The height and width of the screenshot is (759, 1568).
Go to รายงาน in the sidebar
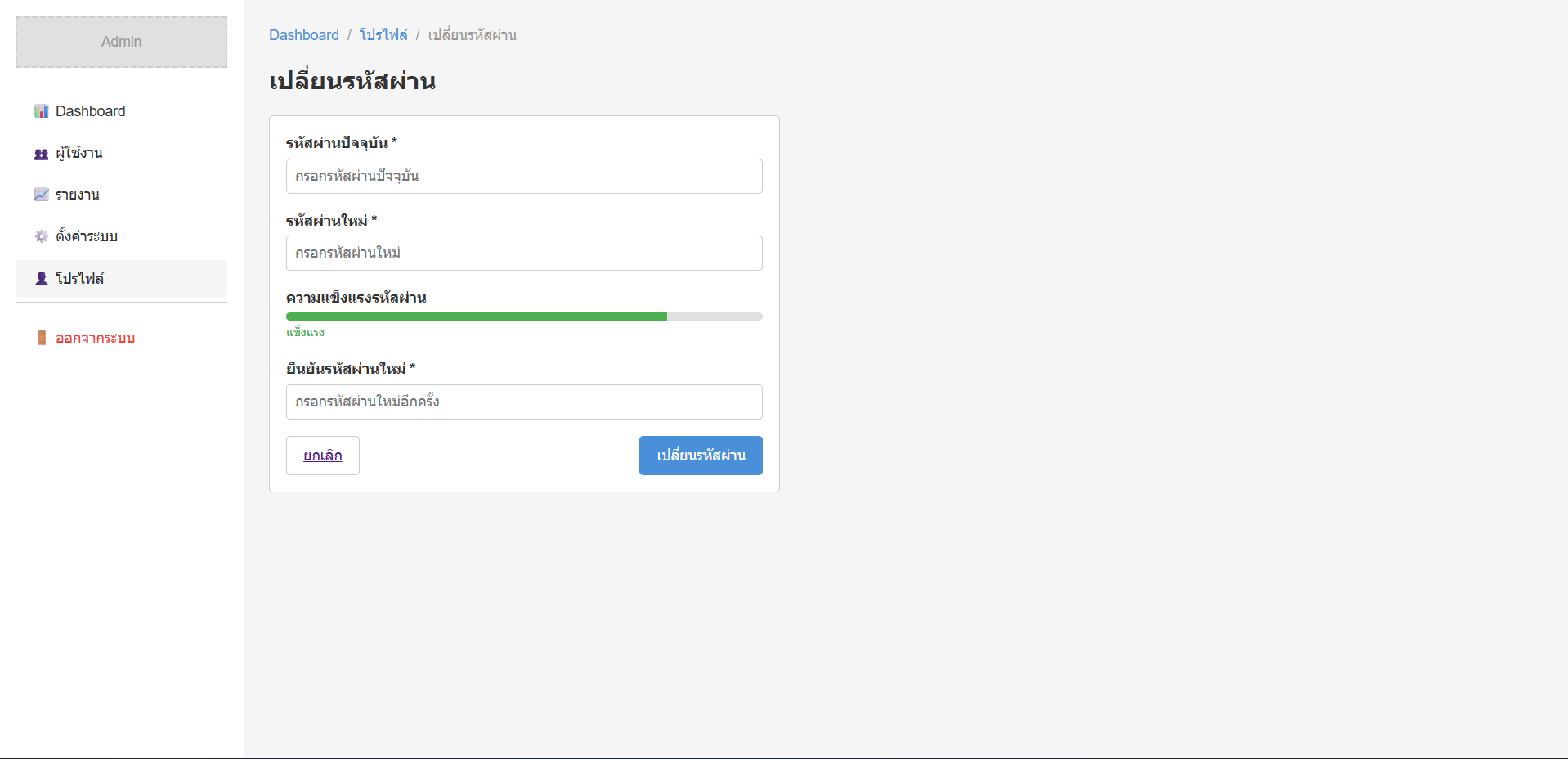pyautogui.click(x=78, y=195)
